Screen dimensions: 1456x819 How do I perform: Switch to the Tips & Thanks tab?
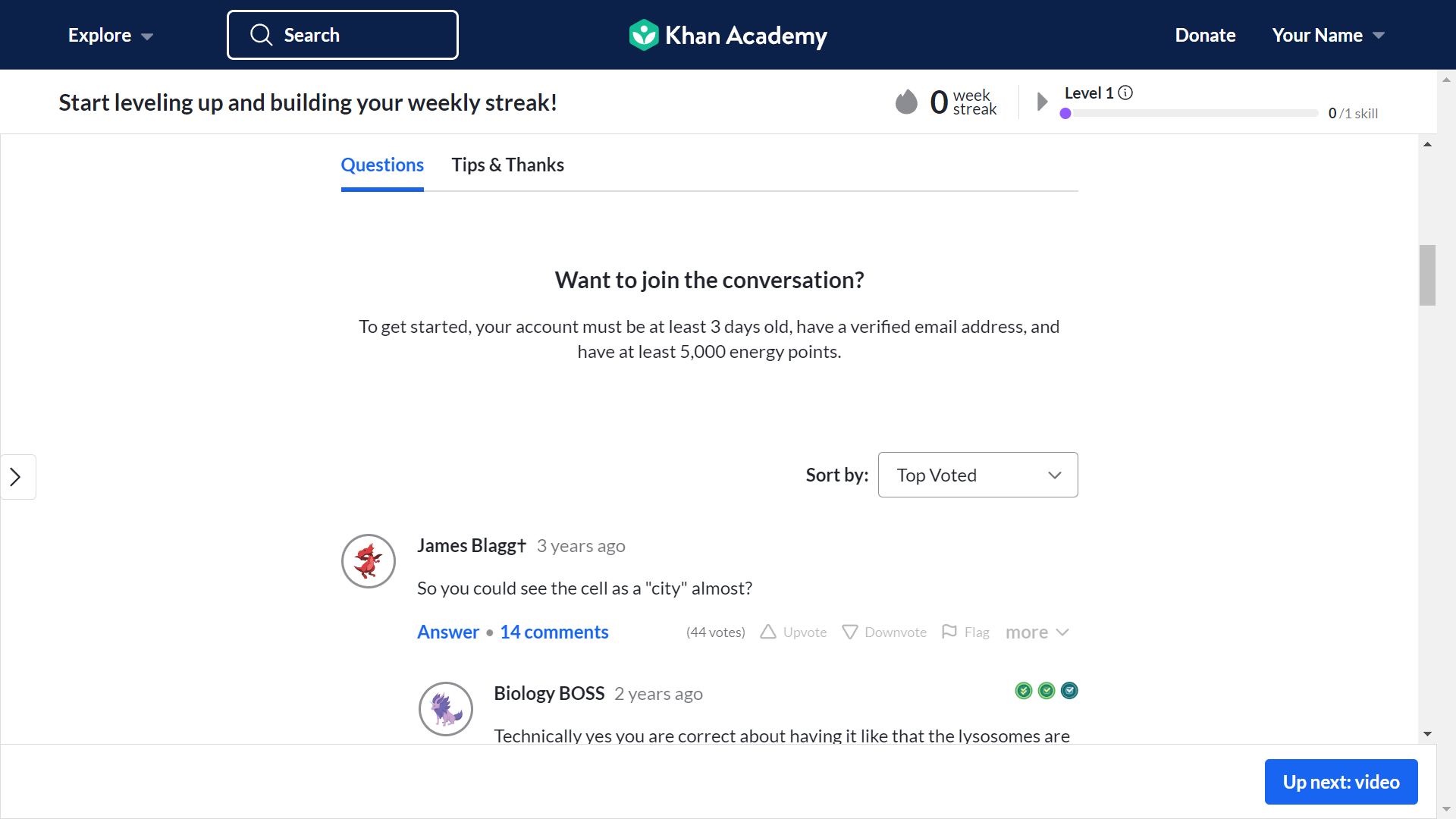507,165
